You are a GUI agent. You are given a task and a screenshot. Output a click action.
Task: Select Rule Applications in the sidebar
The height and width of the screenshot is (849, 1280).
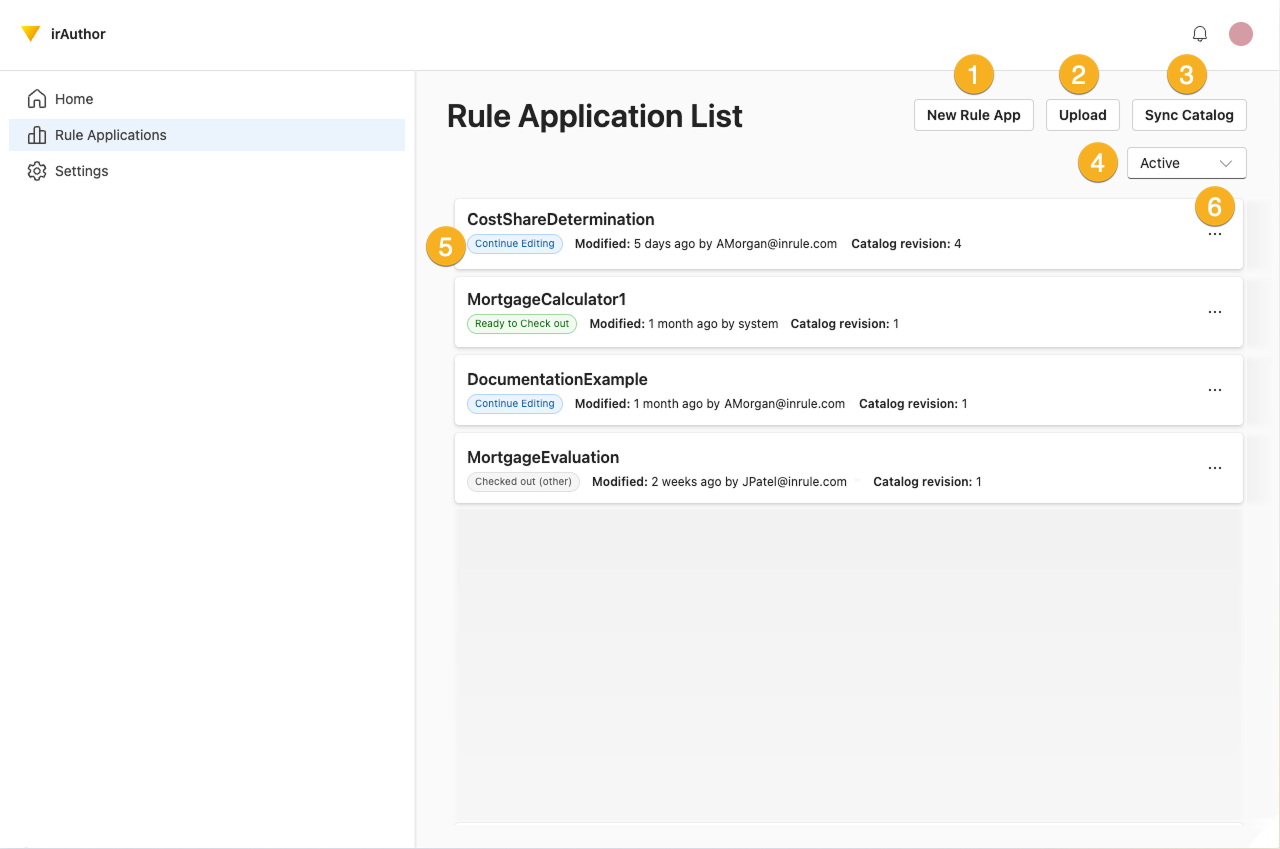point(111,134)
